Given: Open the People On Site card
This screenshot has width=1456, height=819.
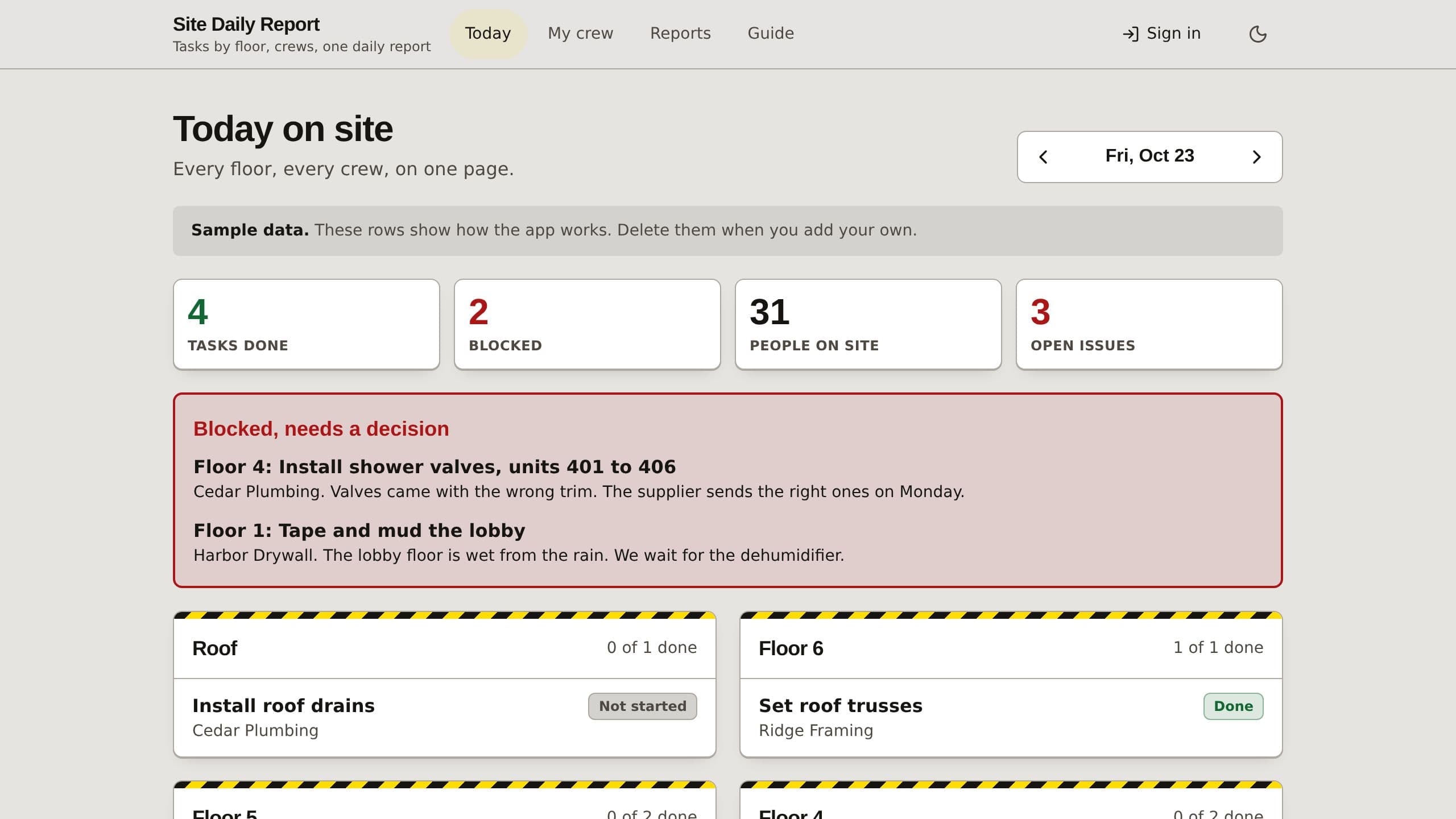Looking at the screenshot, I should click(868, 324).
